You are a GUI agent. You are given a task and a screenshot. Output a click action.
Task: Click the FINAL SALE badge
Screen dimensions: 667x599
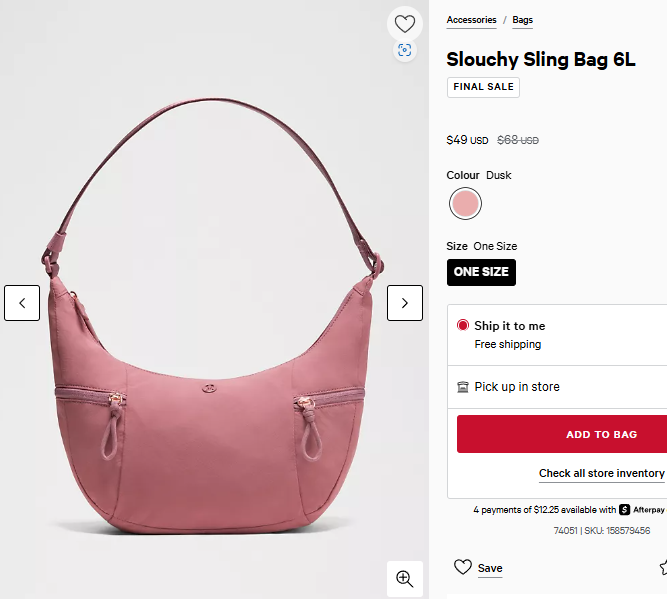(x=483, y=87)
